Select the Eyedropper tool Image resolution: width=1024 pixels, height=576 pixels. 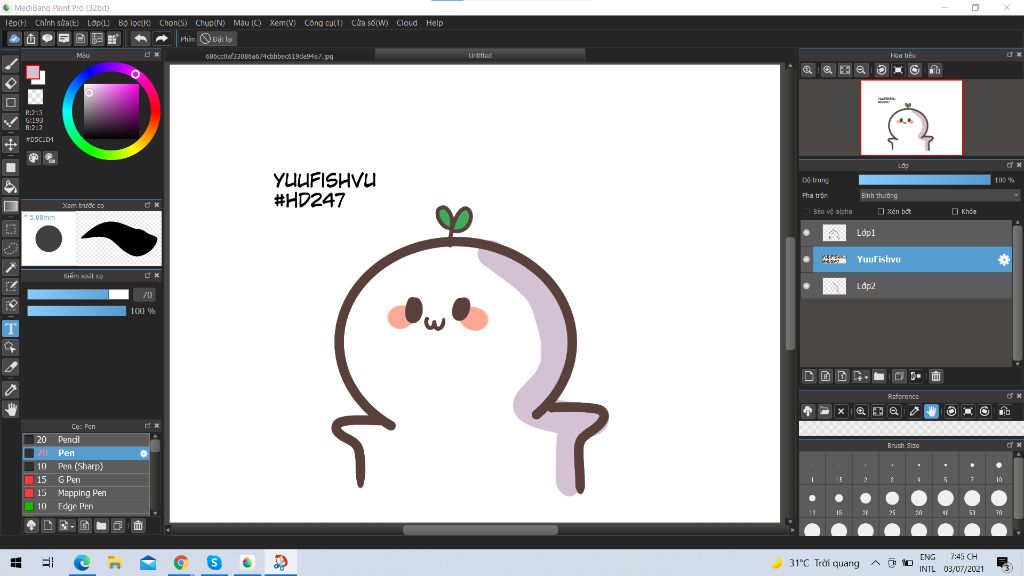10,390
